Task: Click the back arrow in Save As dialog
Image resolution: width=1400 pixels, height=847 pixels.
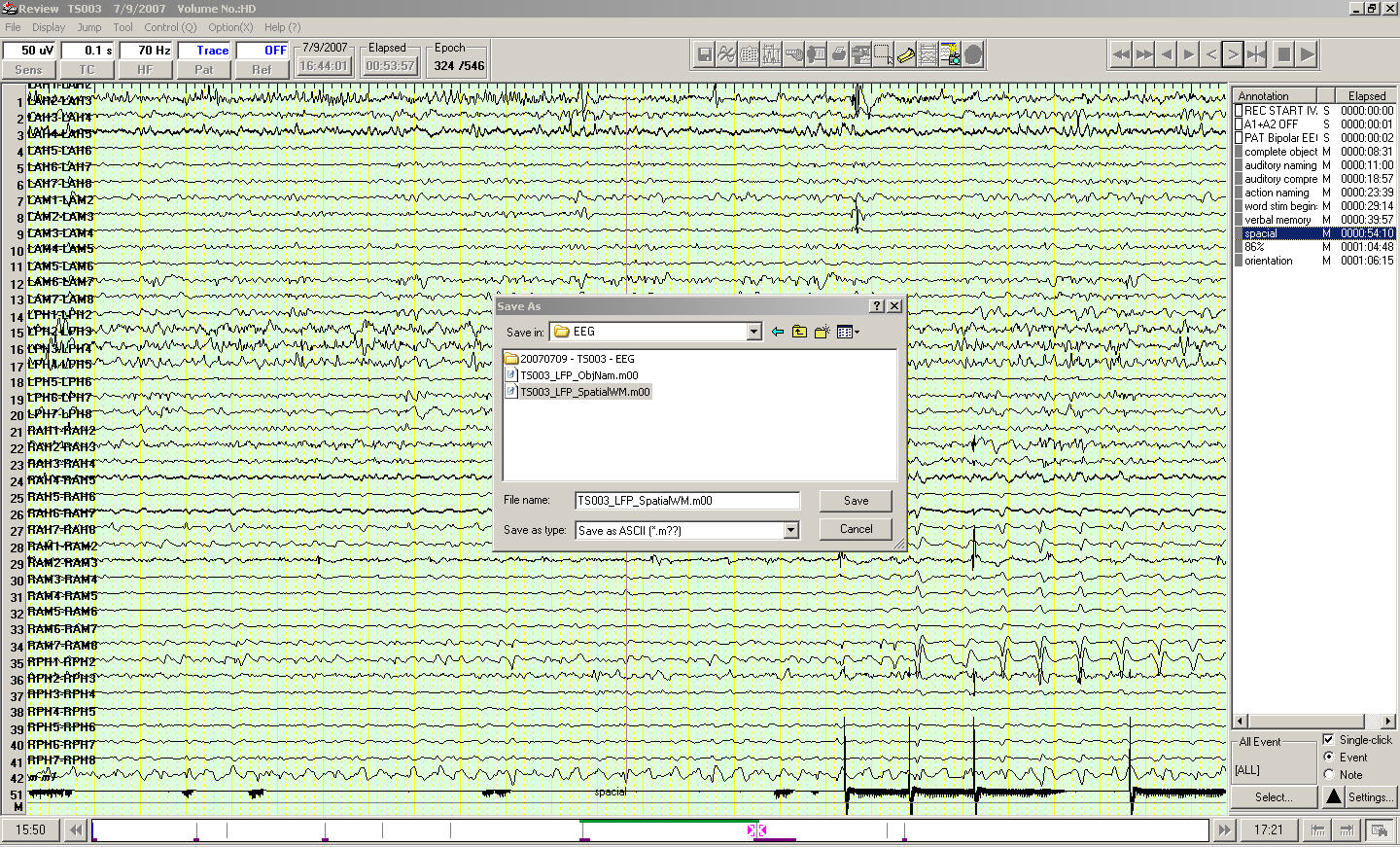Action: click(x=778, y=333)
